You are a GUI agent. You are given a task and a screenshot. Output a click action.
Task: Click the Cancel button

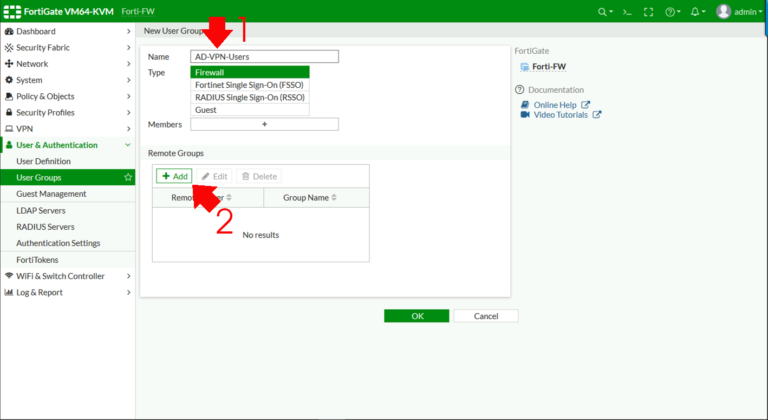(486, 316)
